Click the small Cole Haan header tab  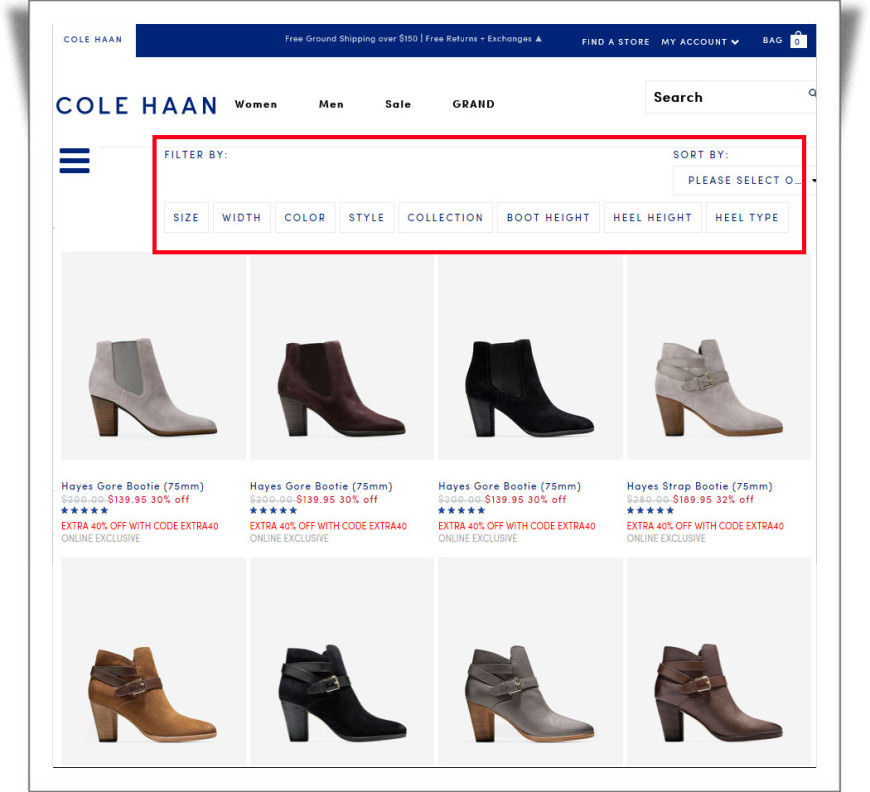point(93,39)
